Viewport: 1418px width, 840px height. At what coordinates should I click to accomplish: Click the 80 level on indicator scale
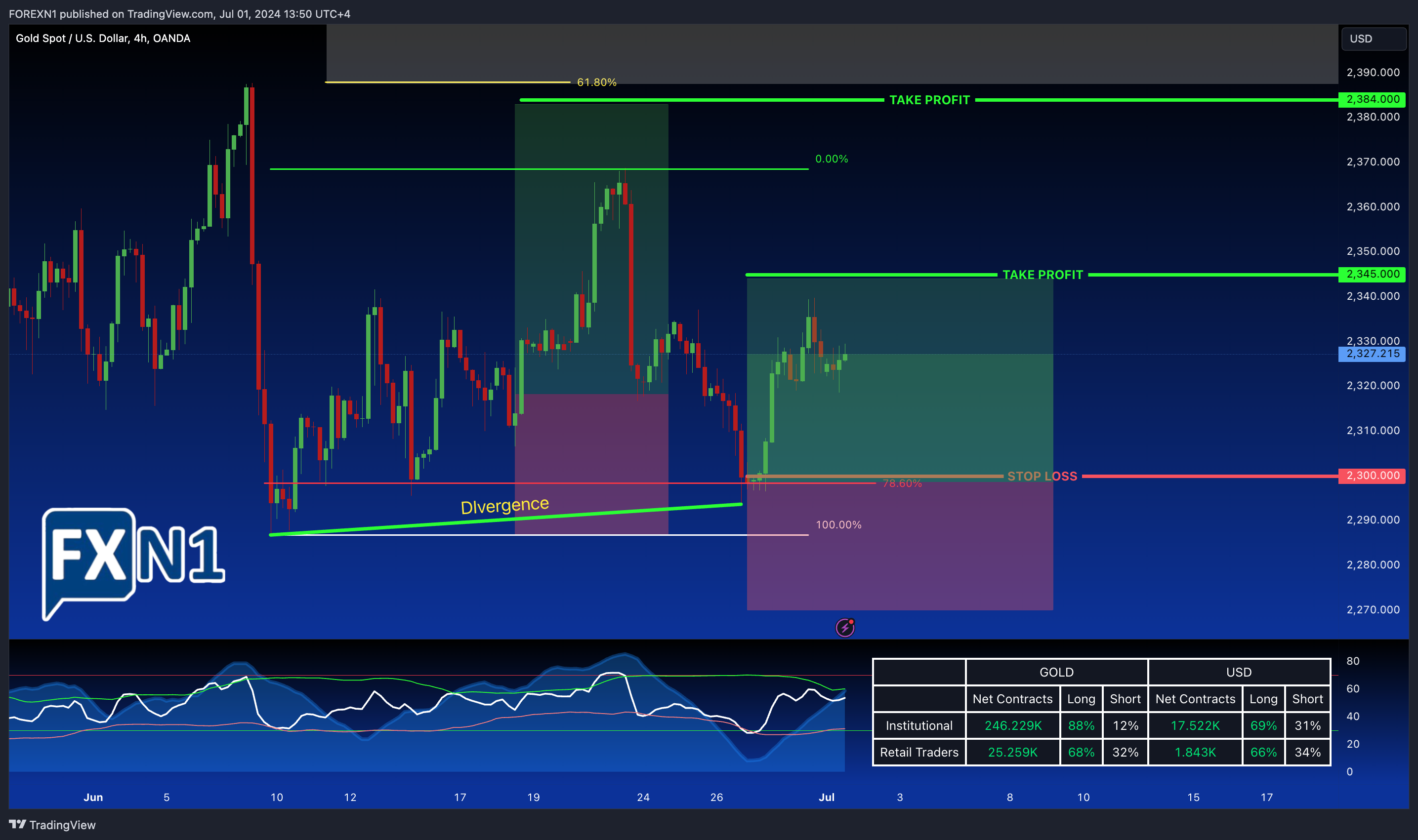click(1352, 661)
